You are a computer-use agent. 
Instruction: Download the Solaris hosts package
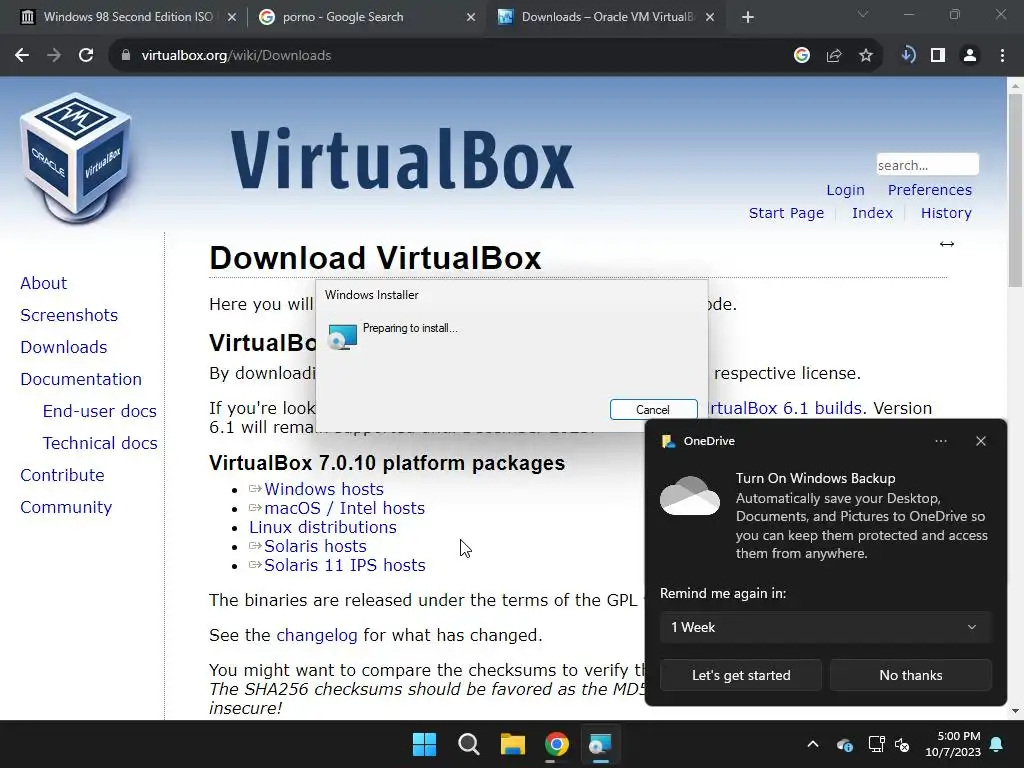coord(315,546)
